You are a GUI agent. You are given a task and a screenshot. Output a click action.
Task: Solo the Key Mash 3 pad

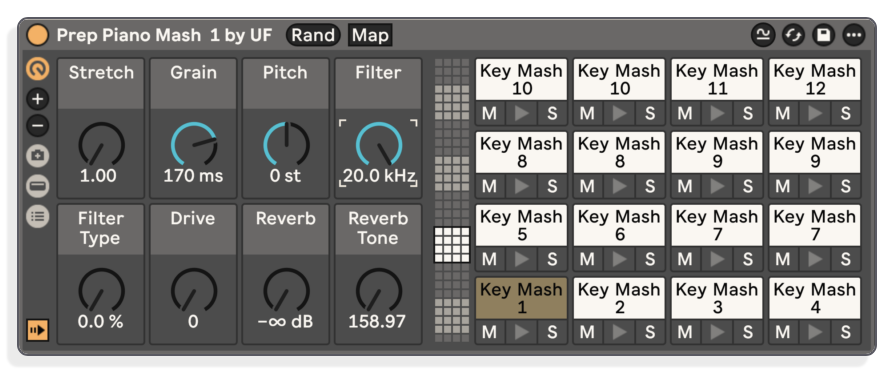(x=747, y=332)
